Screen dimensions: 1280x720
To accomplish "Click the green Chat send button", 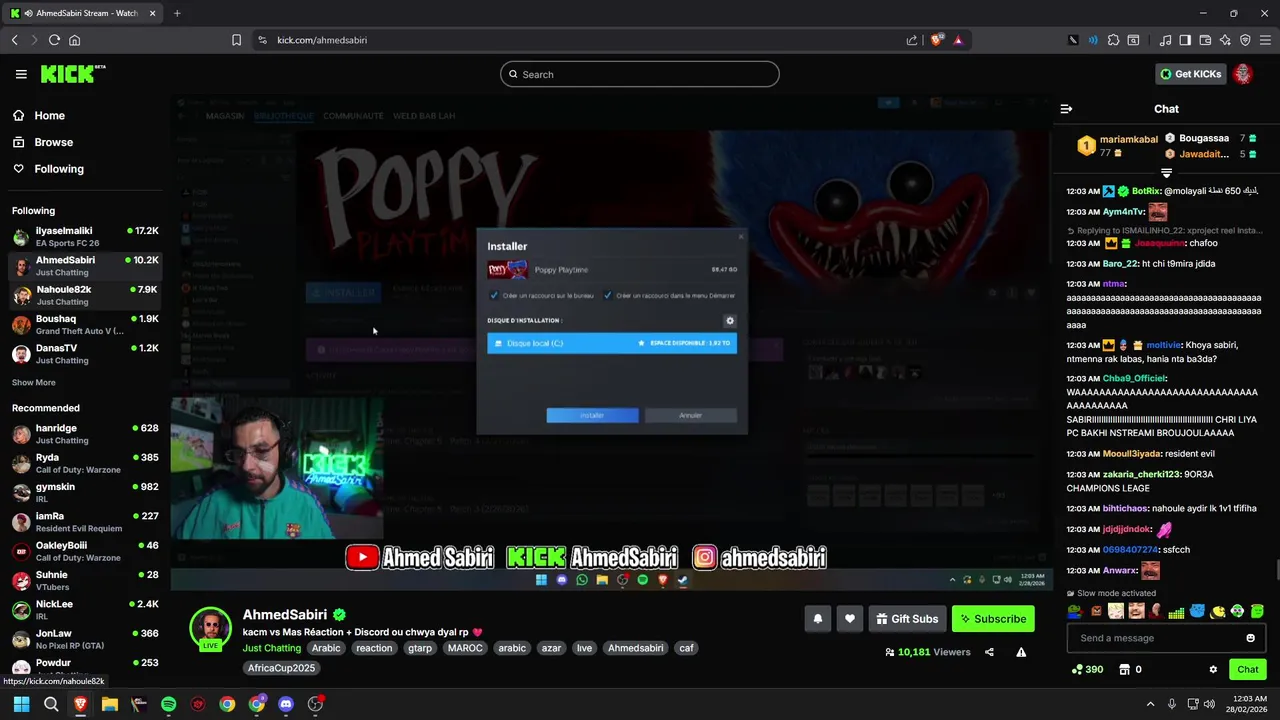I will pyautogui.click(x=1248, y=670).
